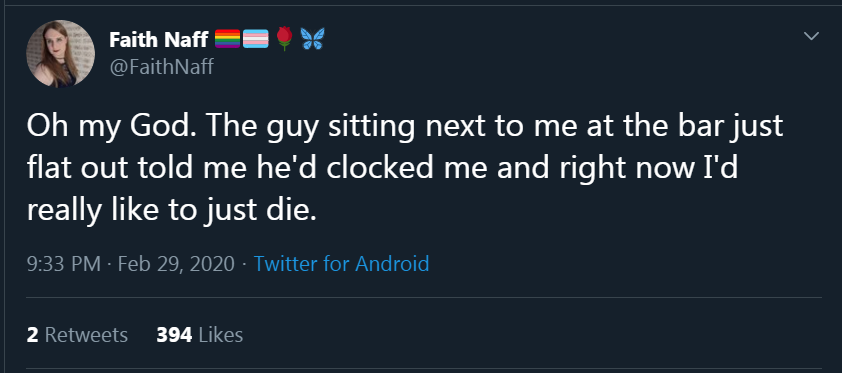Click the tweet's last line "really like to just die."

(171, 209)
